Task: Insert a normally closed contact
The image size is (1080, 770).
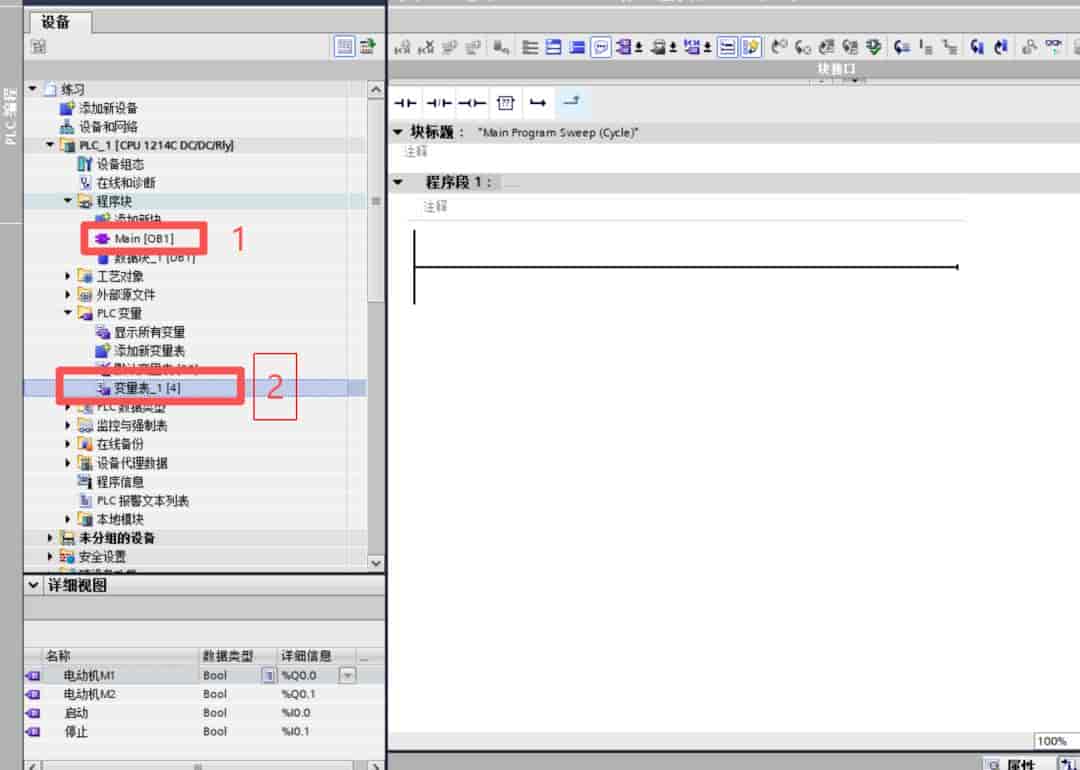Action: point(439,103)
